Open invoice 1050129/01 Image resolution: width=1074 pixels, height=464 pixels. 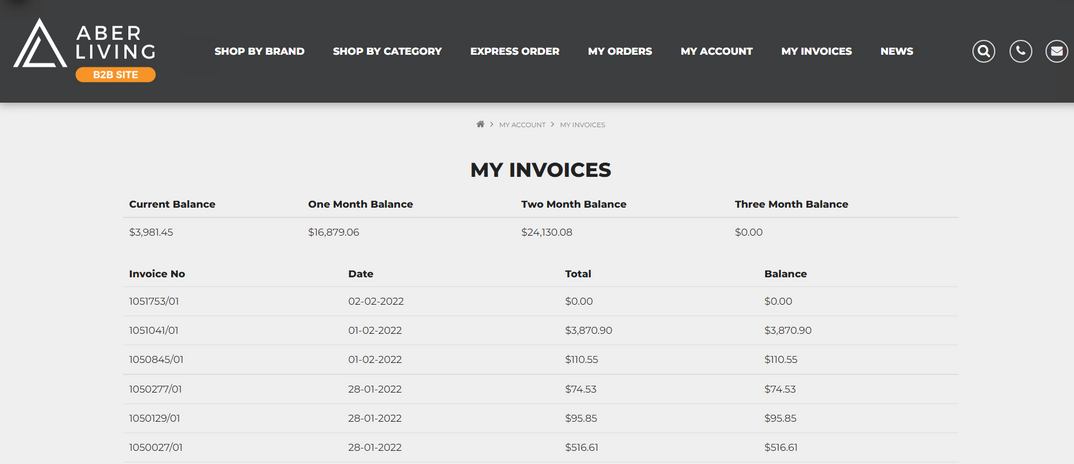point(155,418)
